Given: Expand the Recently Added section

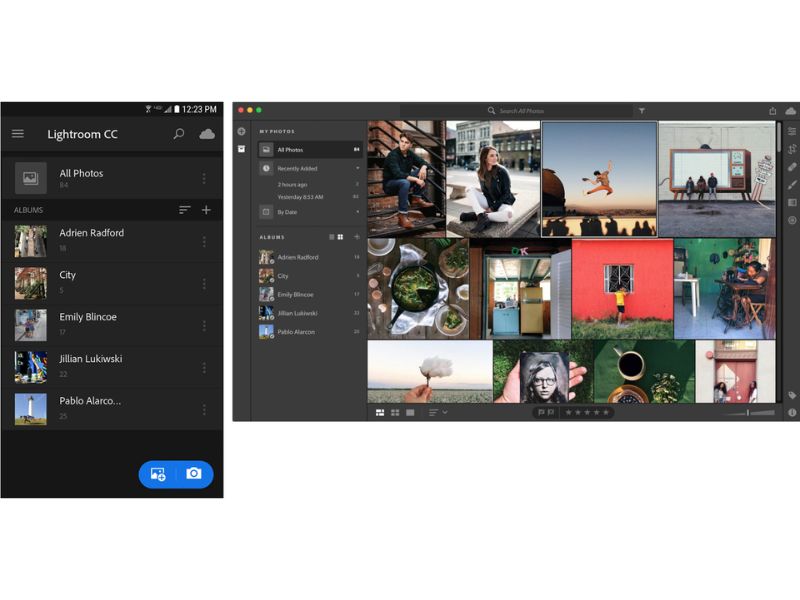Looking at the screenshot, I should pyautogui.click(x=357, y=168).
